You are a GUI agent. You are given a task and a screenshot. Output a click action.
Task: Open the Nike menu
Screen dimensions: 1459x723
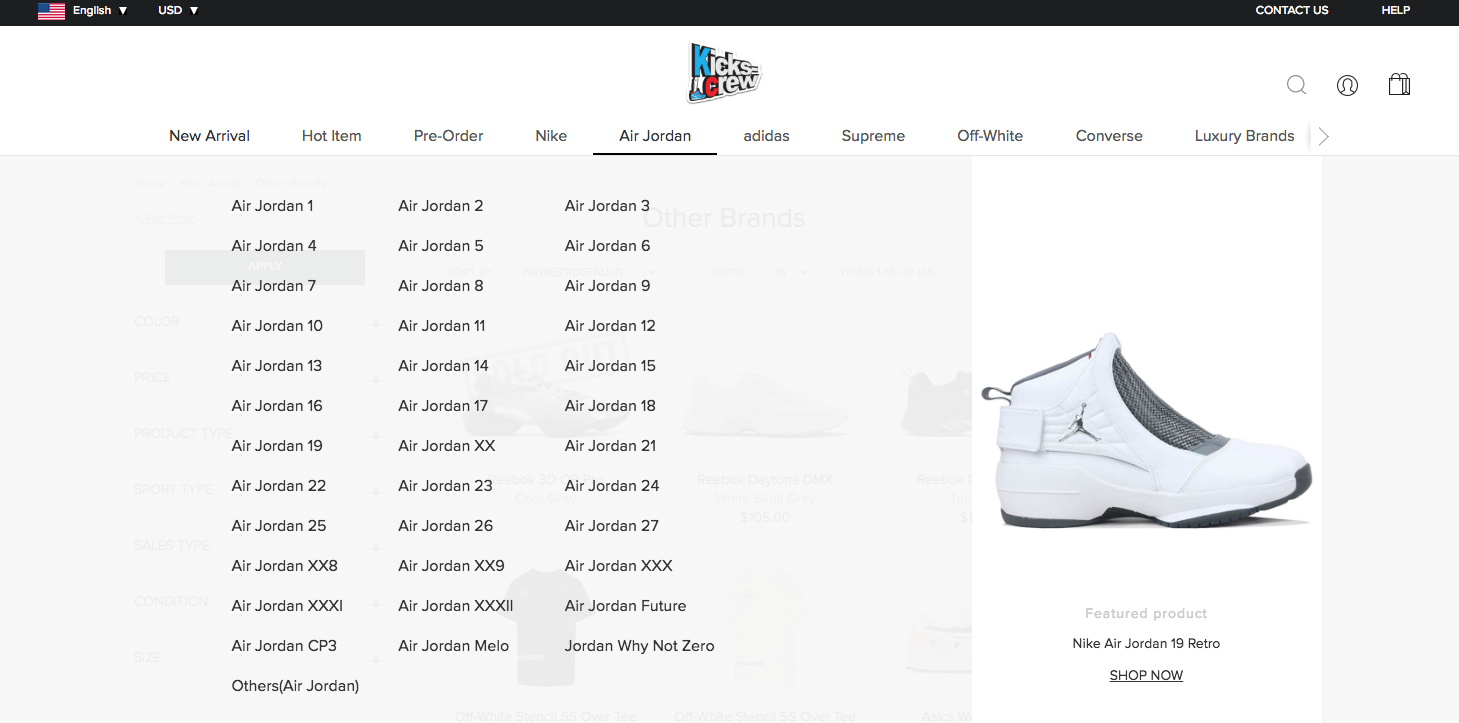click(x=551, y=136)
